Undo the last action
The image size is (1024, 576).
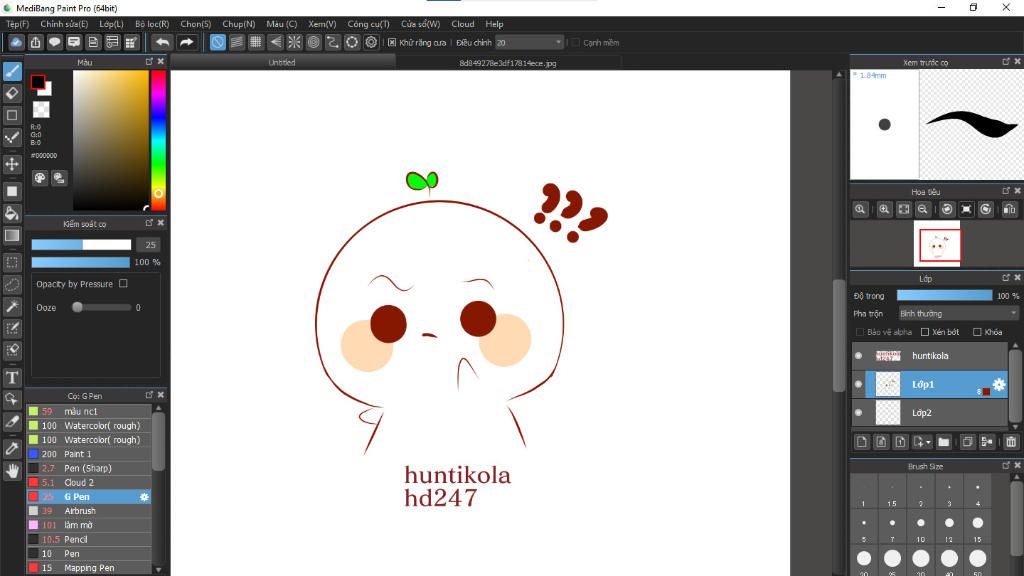162,42
